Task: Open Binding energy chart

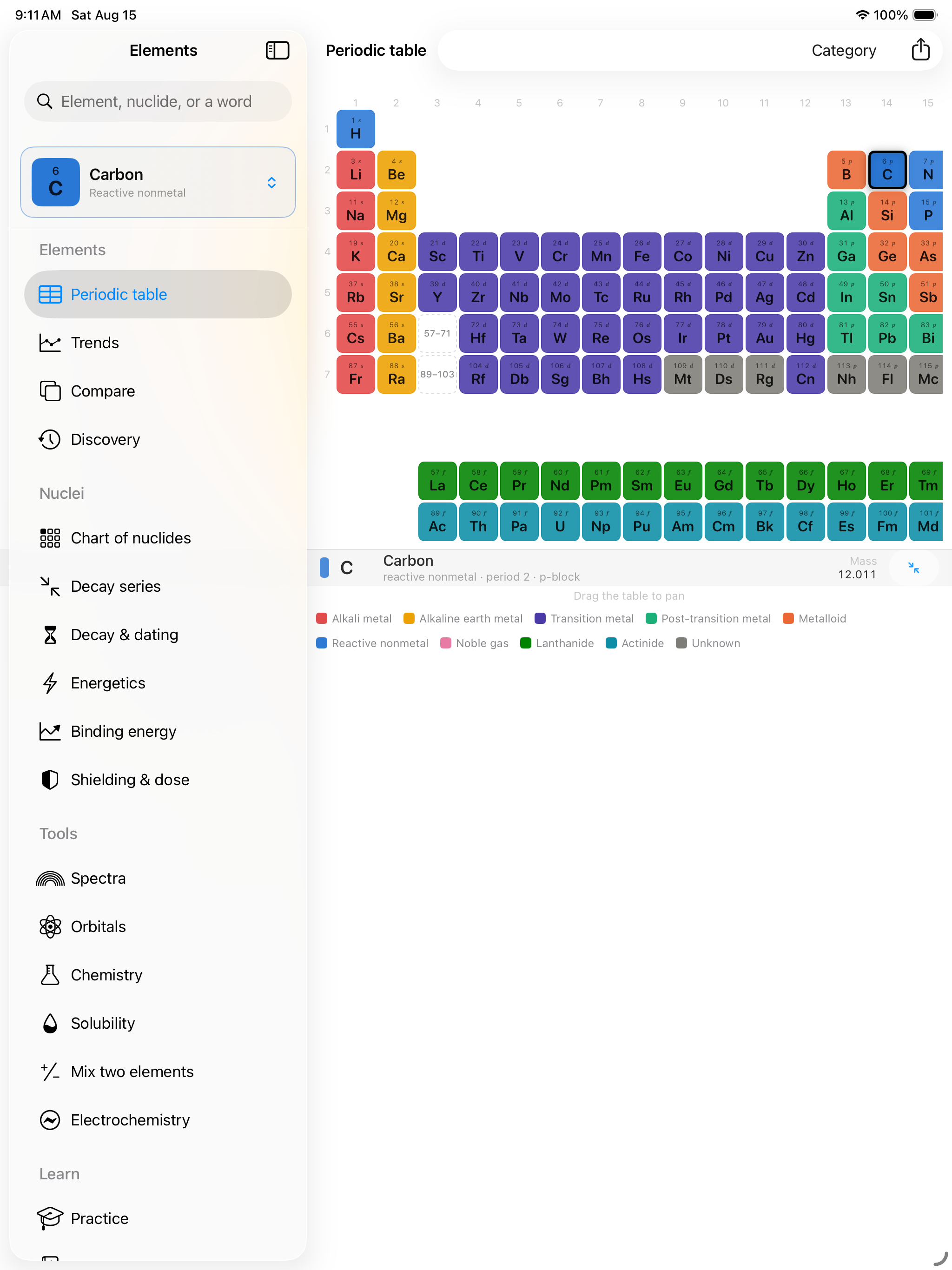Action: [158, 731]
